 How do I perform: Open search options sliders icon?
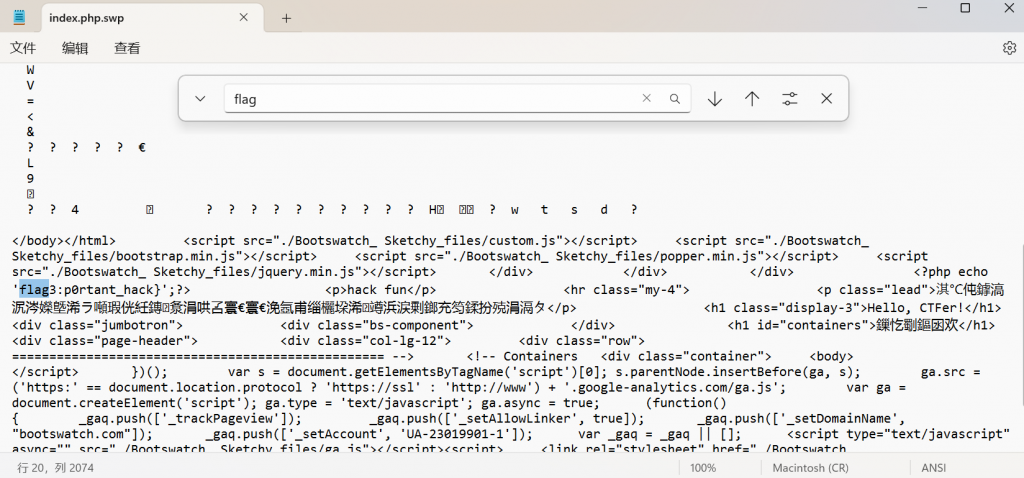tap(790, 99)
